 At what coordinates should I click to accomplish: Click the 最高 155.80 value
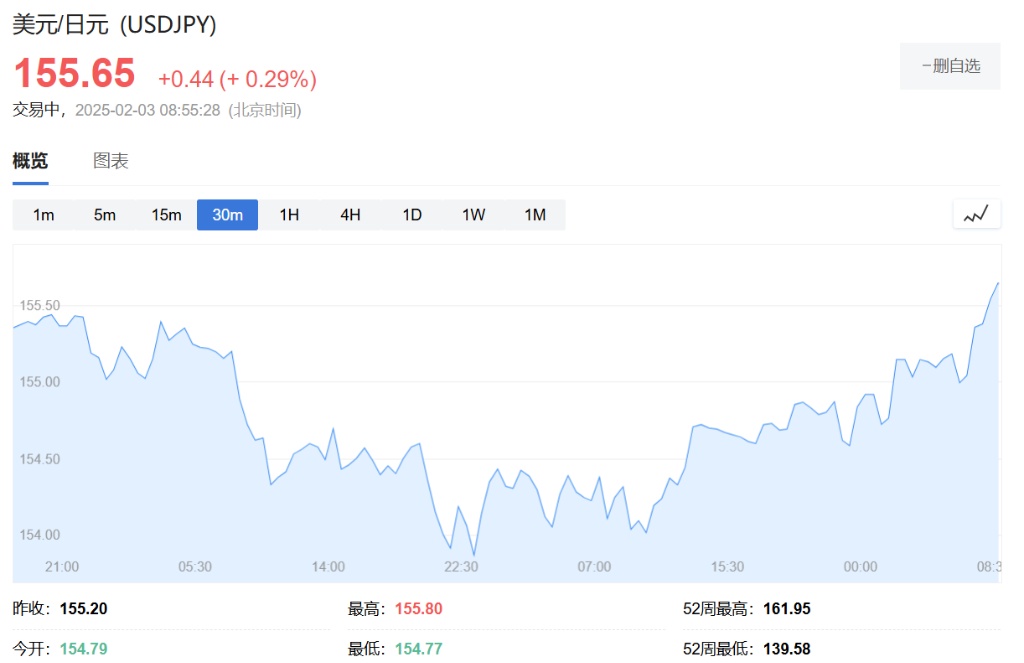[x=419, y=609]
